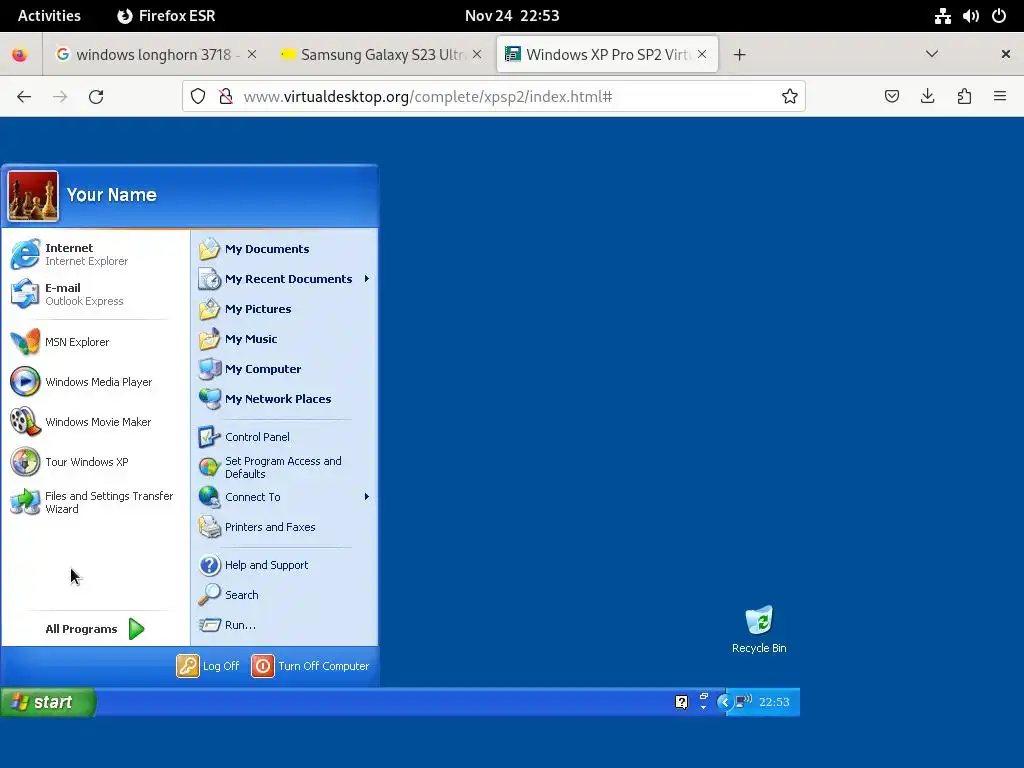This screenshot has height=768, width=1024.
Task: Click the Firefox View pinned icon
Action: tap(20, 54)
